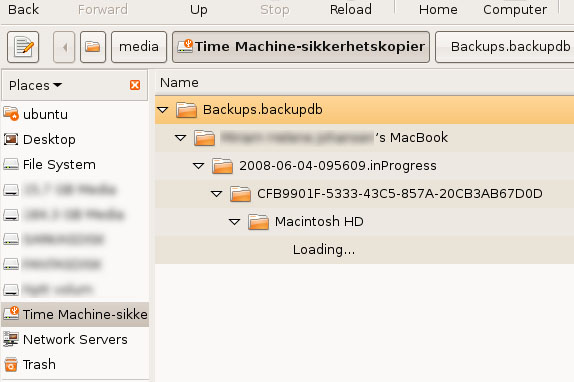Collapse the Backups.backupdb folder tree
Screen dimensions: 574x382
[163, 109]
